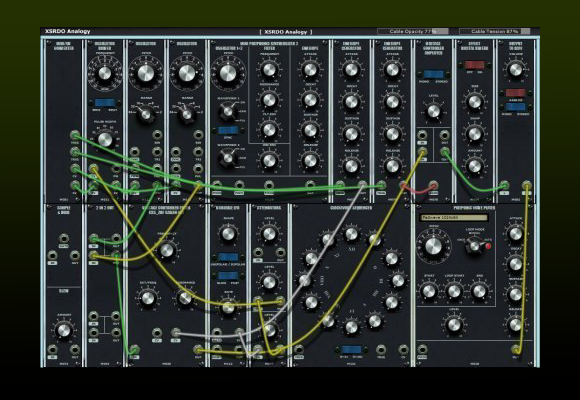
Task: Toggle the LFO Unipolar/Bipolar switch
Action: [228, 257]
